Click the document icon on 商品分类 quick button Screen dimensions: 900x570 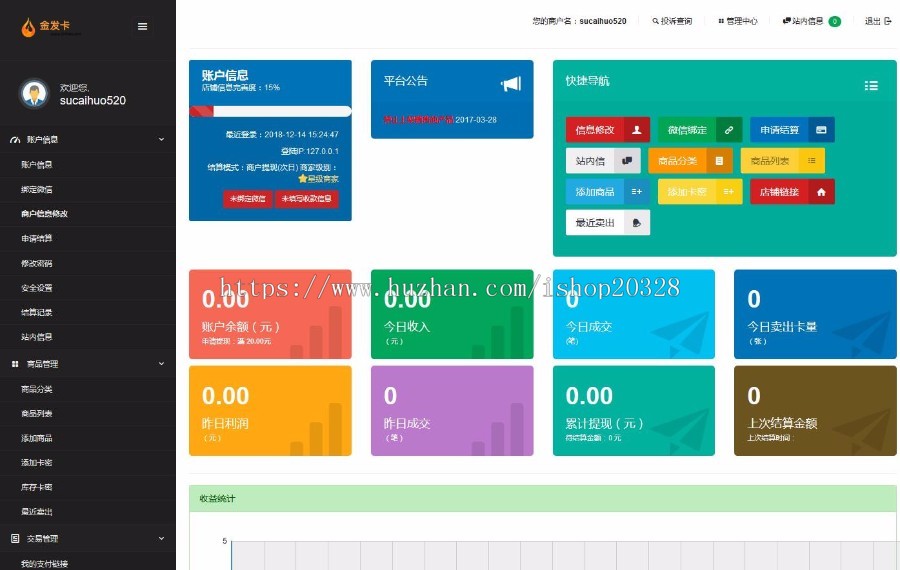click(719, 161)
